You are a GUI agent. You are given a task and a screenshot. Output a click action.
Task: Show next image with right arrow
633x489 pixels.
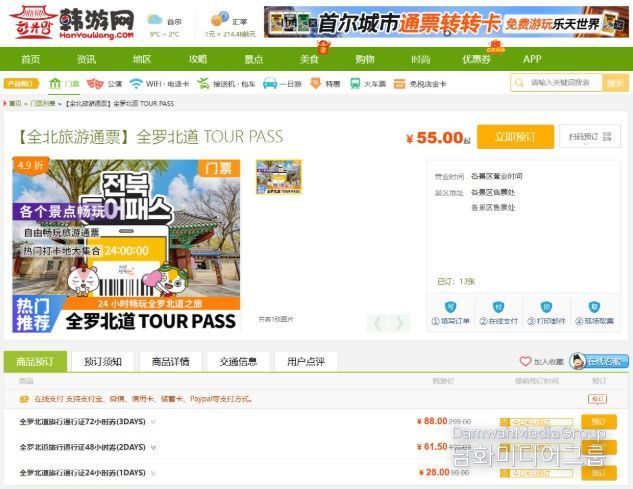pos(400,323)
